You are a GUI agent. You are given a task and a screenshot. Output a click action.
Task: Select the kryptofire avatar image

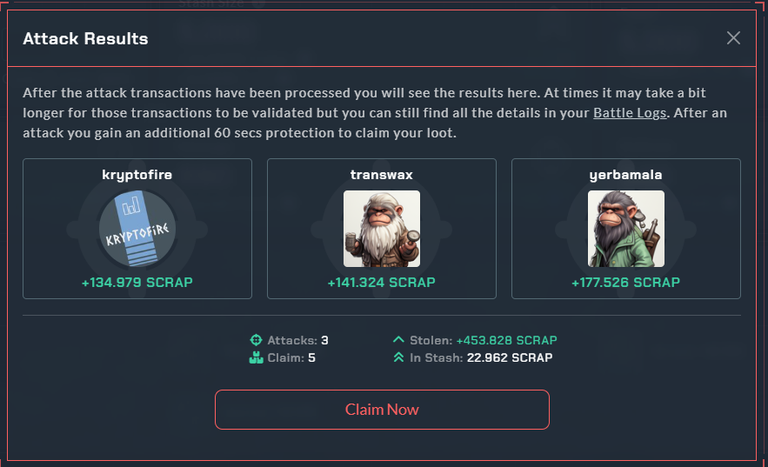click(137, 228)
